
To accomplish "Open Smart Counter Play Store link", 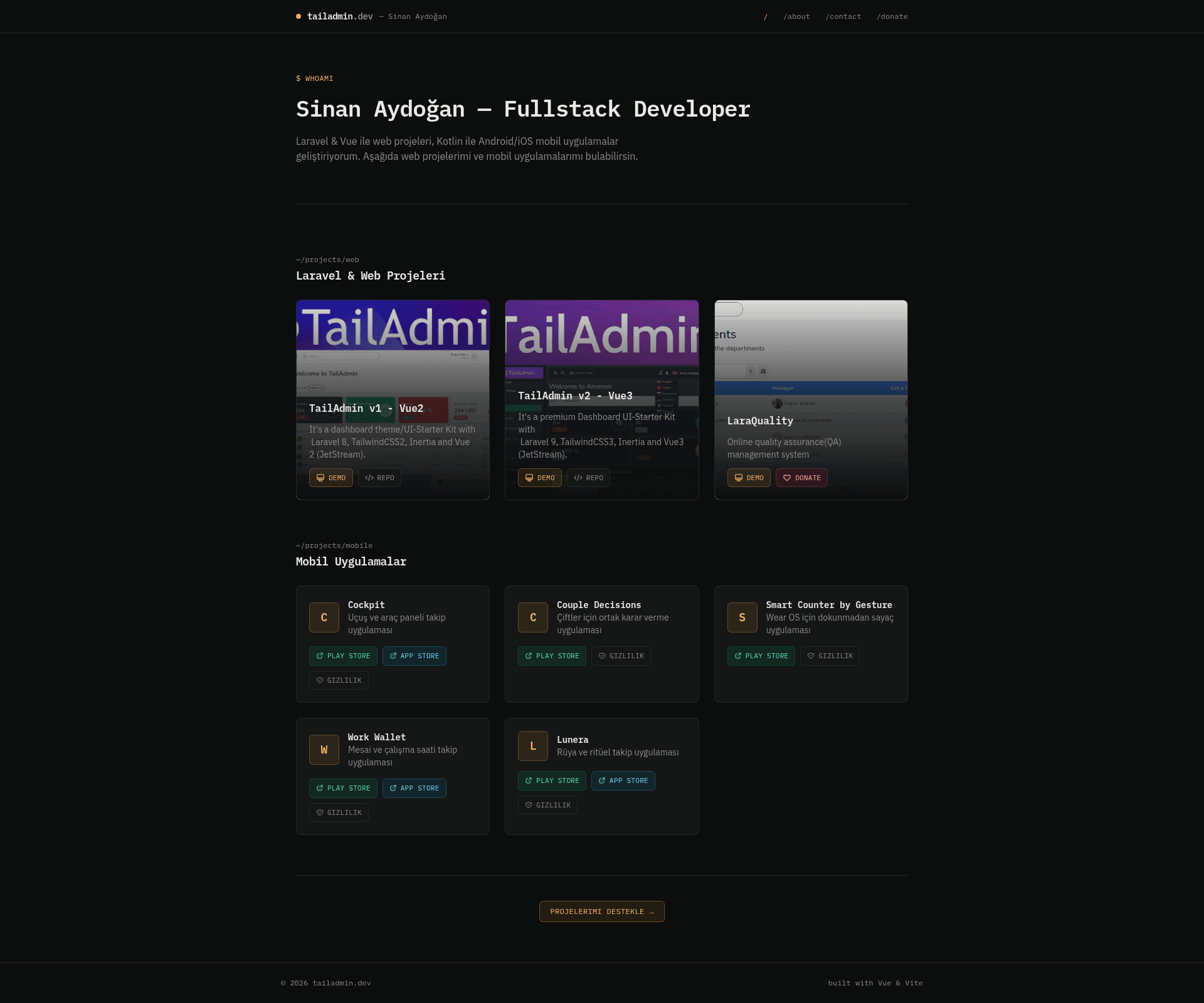I will click(x=761, y=656).
